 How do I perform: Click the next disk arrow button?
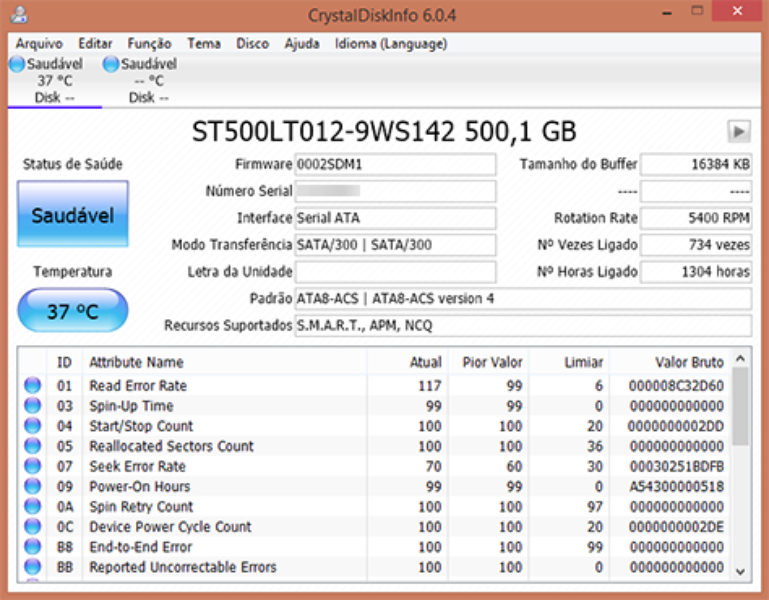point(739,131)
